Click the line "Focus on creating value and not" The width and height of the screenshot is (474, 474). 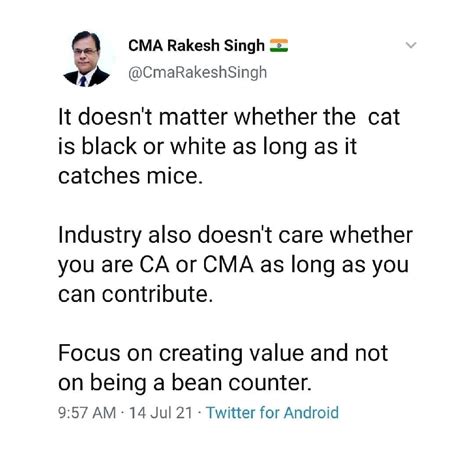point(223,353)
